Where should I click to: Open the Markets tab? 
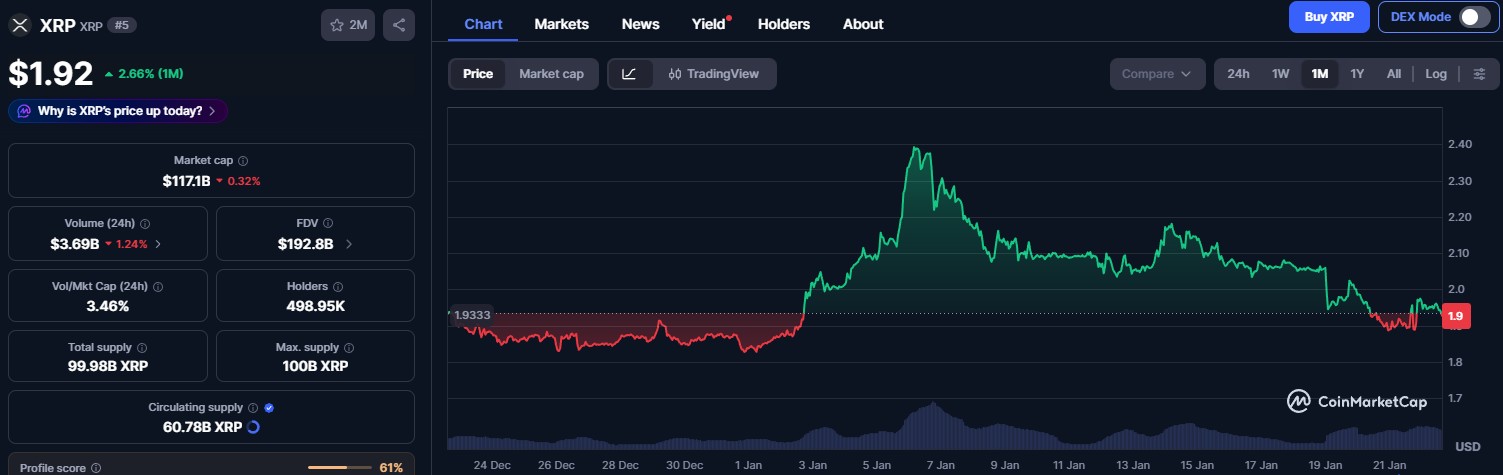click(562, 24)
